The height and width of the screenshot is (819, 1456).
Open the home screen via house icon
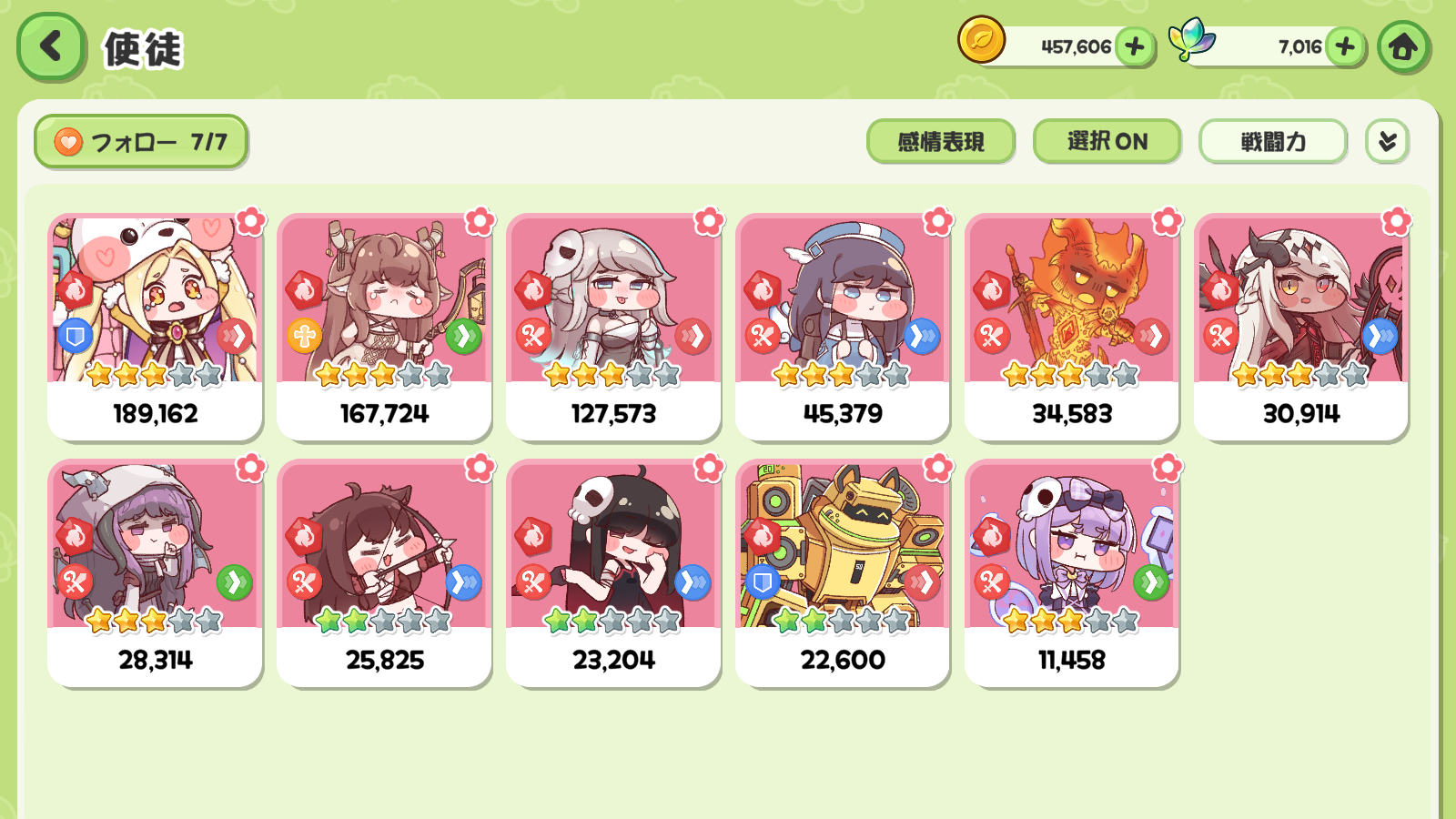coord(1402,46)
